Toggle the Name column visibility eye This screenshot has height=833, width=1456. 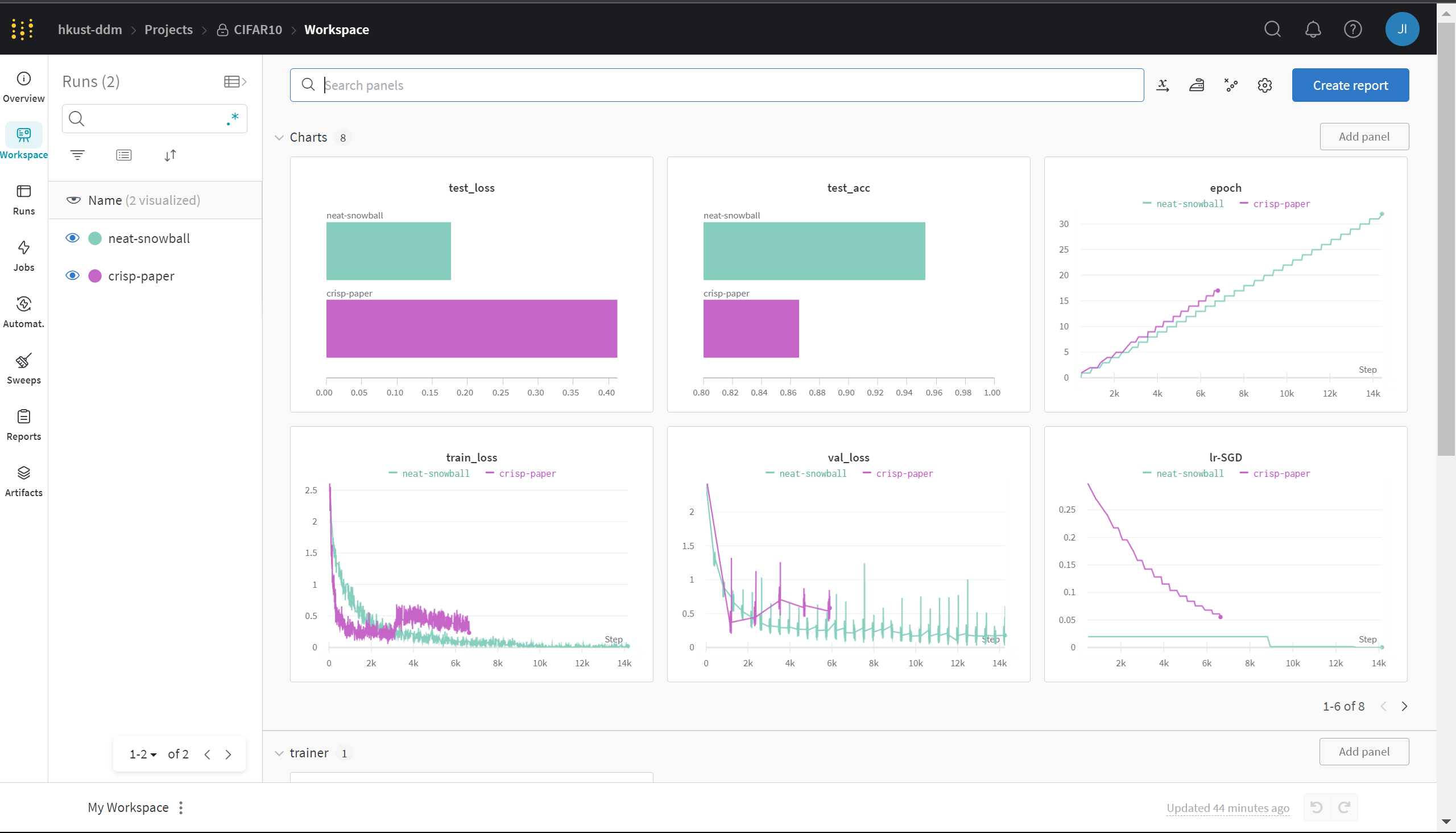[73, 200]
